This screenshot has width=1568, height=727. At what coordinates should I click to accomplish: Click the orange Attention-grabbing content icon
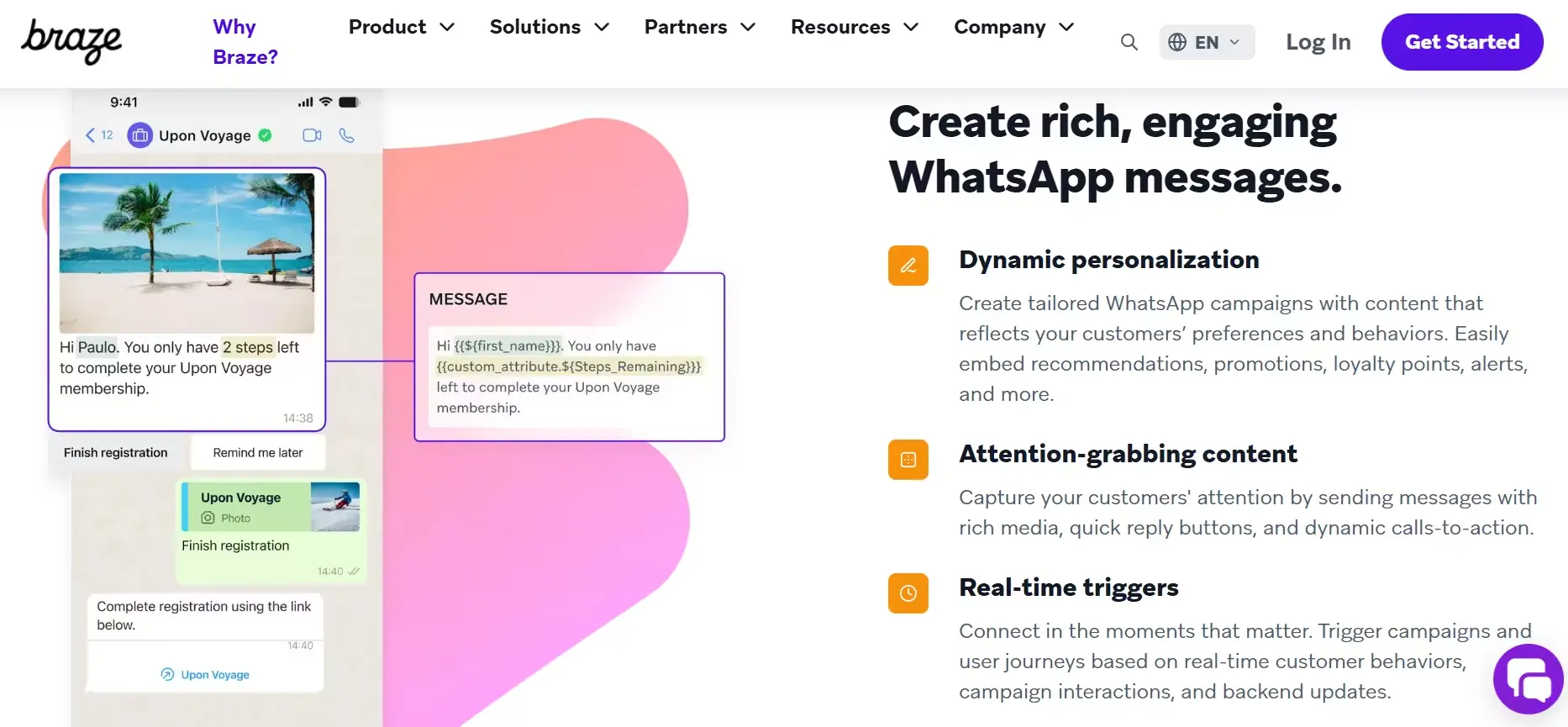(x=908, y=460)
